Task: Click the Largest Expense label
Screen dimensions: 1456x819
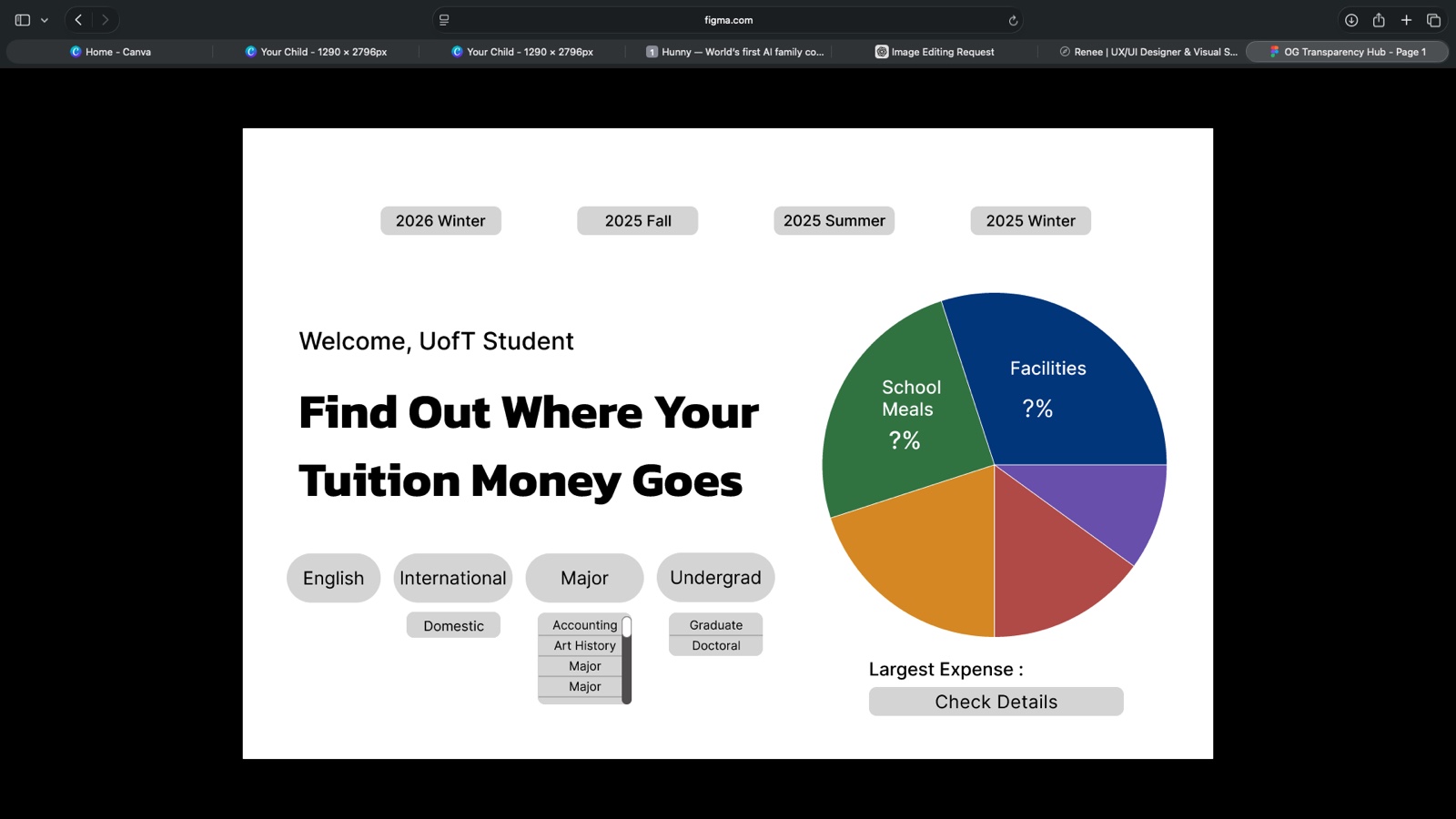Action: tap(945, 670)
